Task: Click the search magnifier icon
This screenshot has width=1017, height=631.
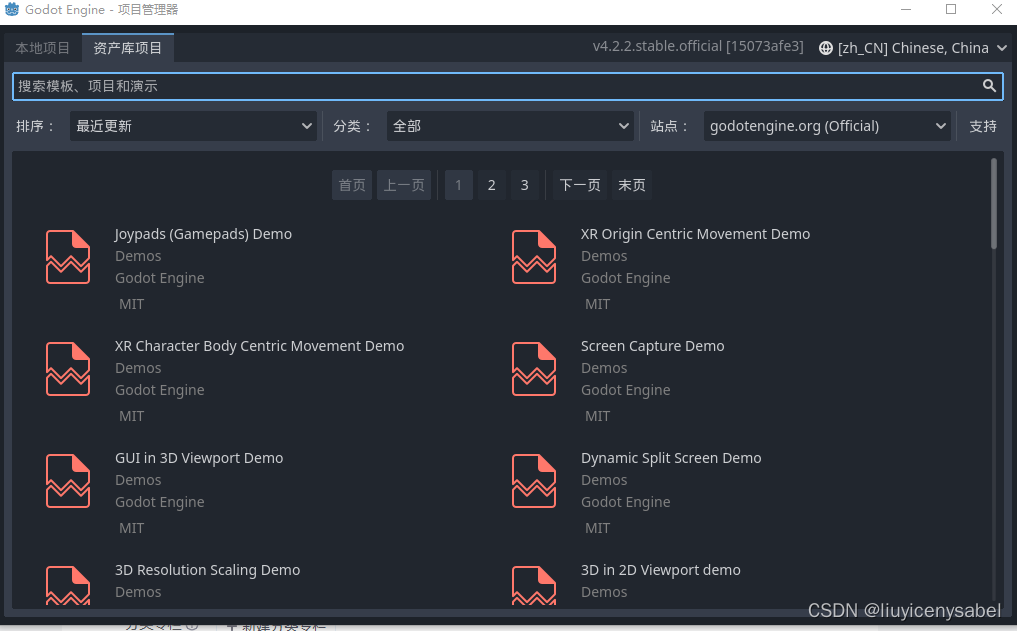Action: (x=988, y=86)
